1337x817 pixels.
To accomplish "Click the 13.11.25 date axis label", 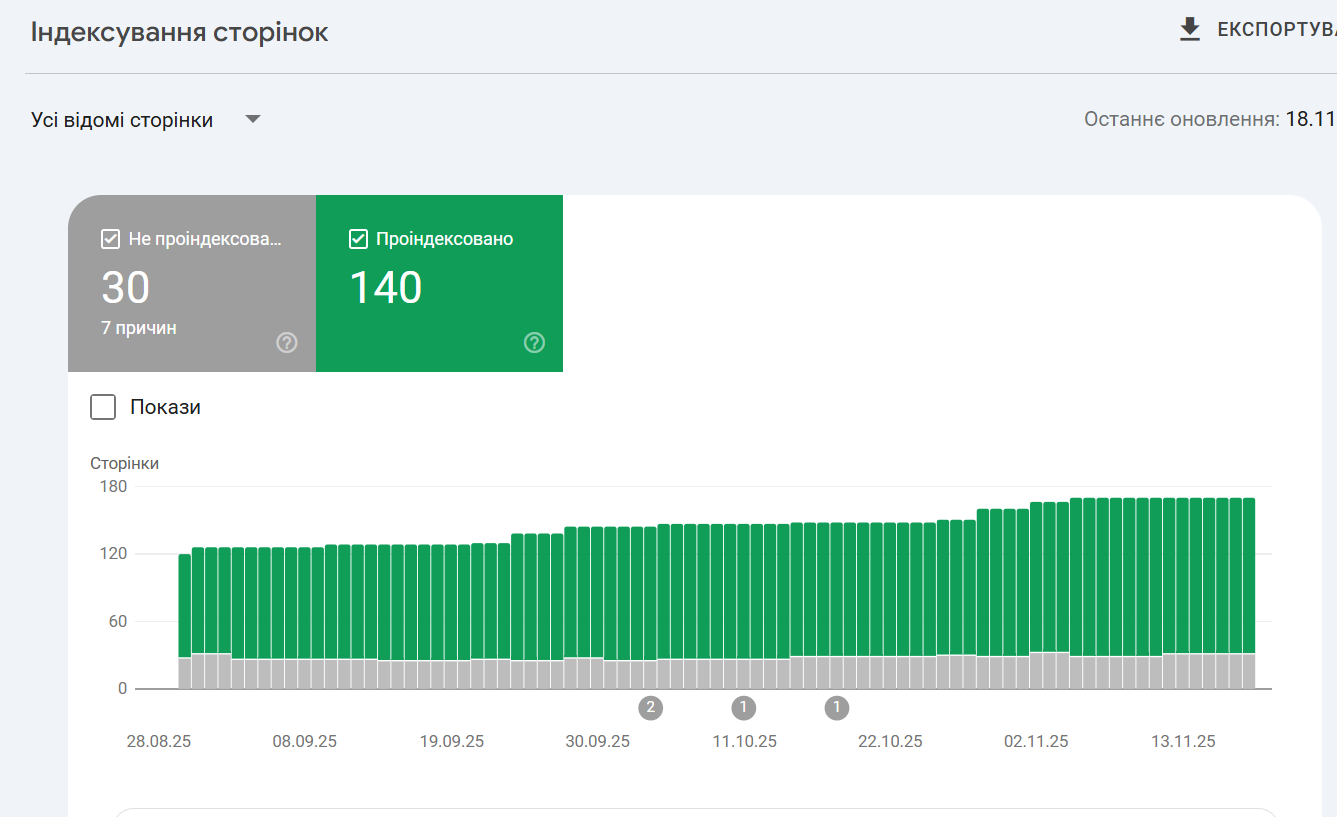I will click(1183, 742).
